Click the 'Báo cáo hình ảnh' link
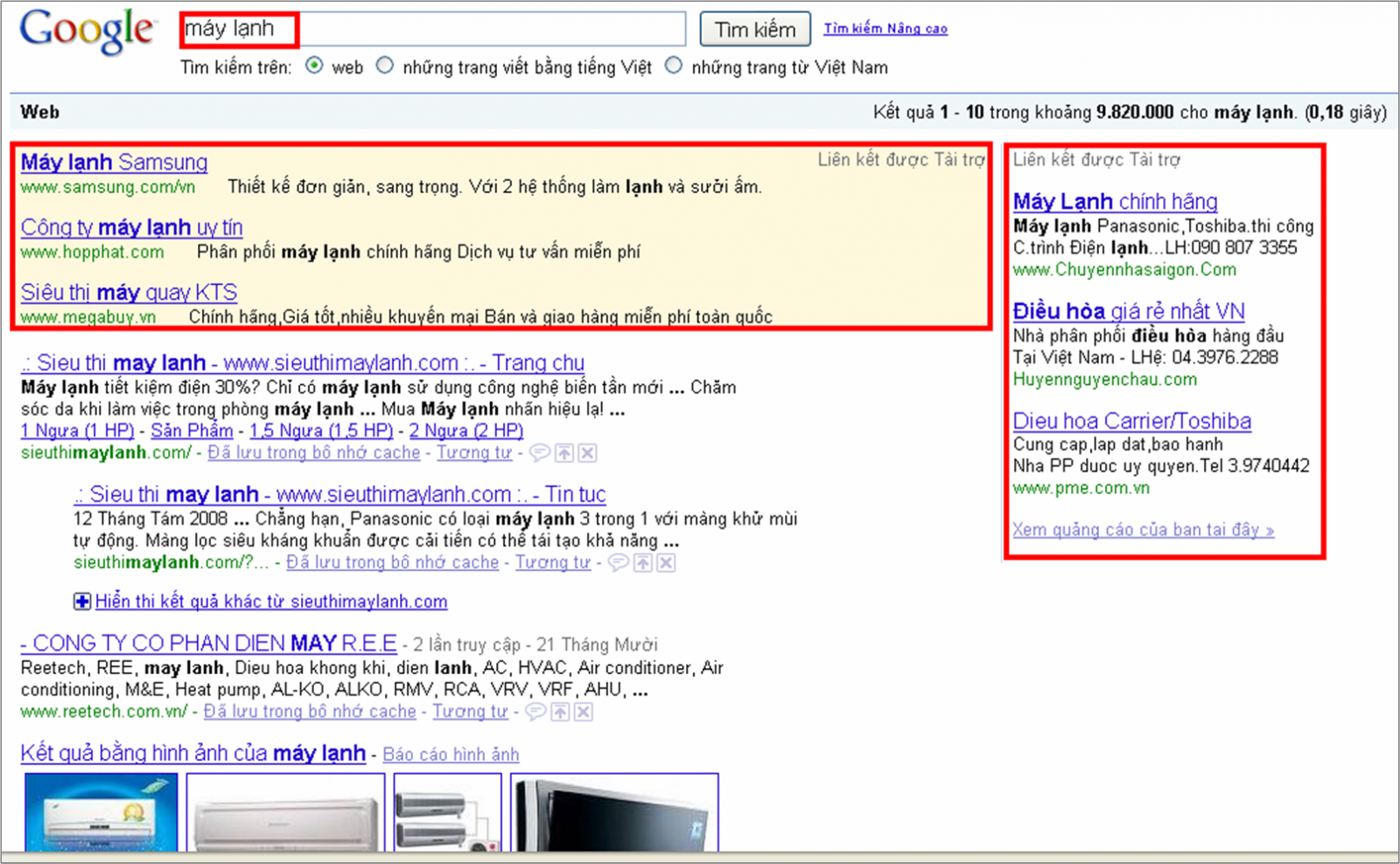The width and height of the screenshot is (1400, 864). (x=451, y=755)
